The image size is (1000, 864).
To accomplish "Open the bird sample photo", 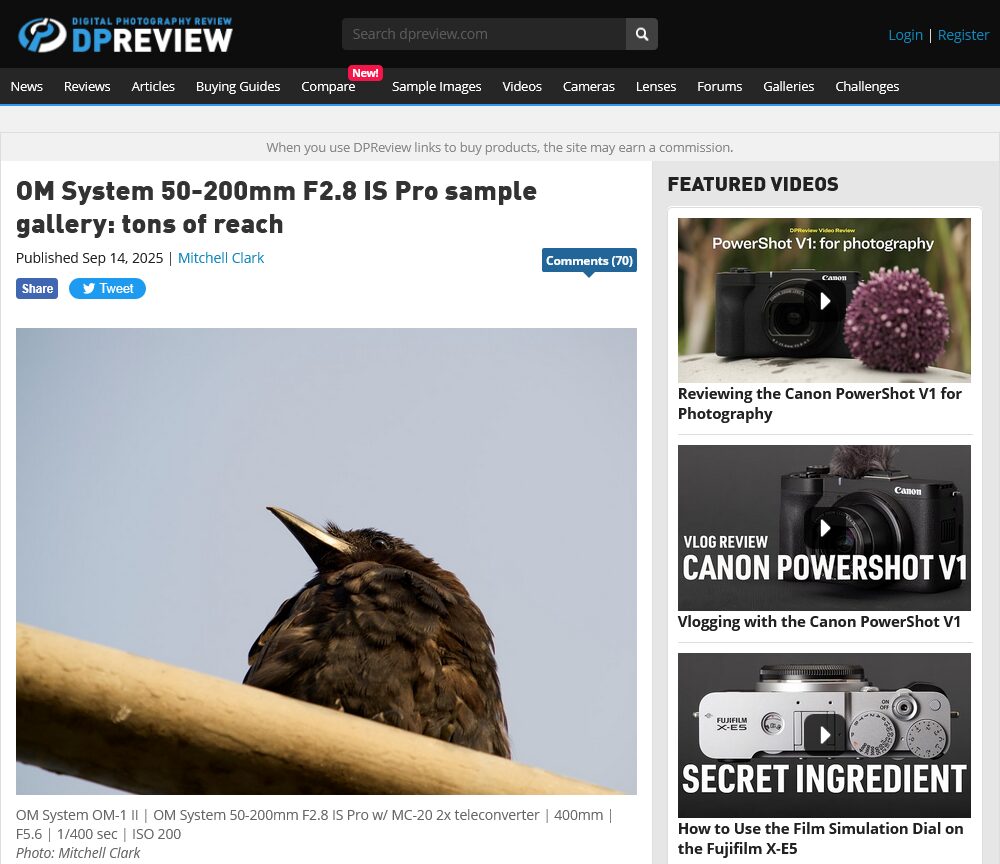I will [326, 561].
